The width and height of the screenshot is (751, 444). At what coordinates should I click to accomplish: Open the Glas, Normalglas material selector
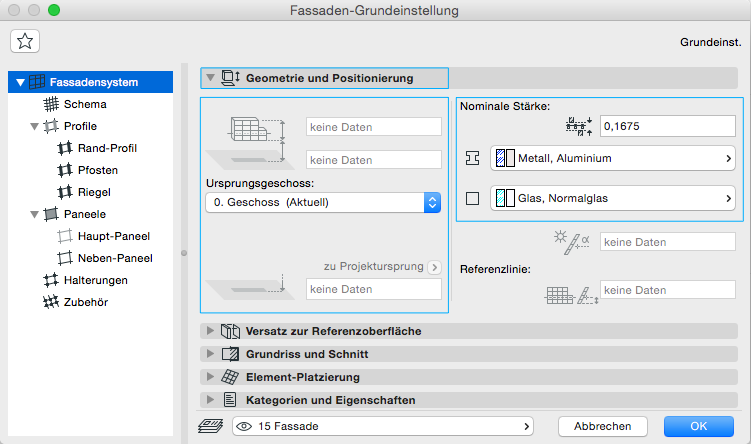(x=612, y=199)
